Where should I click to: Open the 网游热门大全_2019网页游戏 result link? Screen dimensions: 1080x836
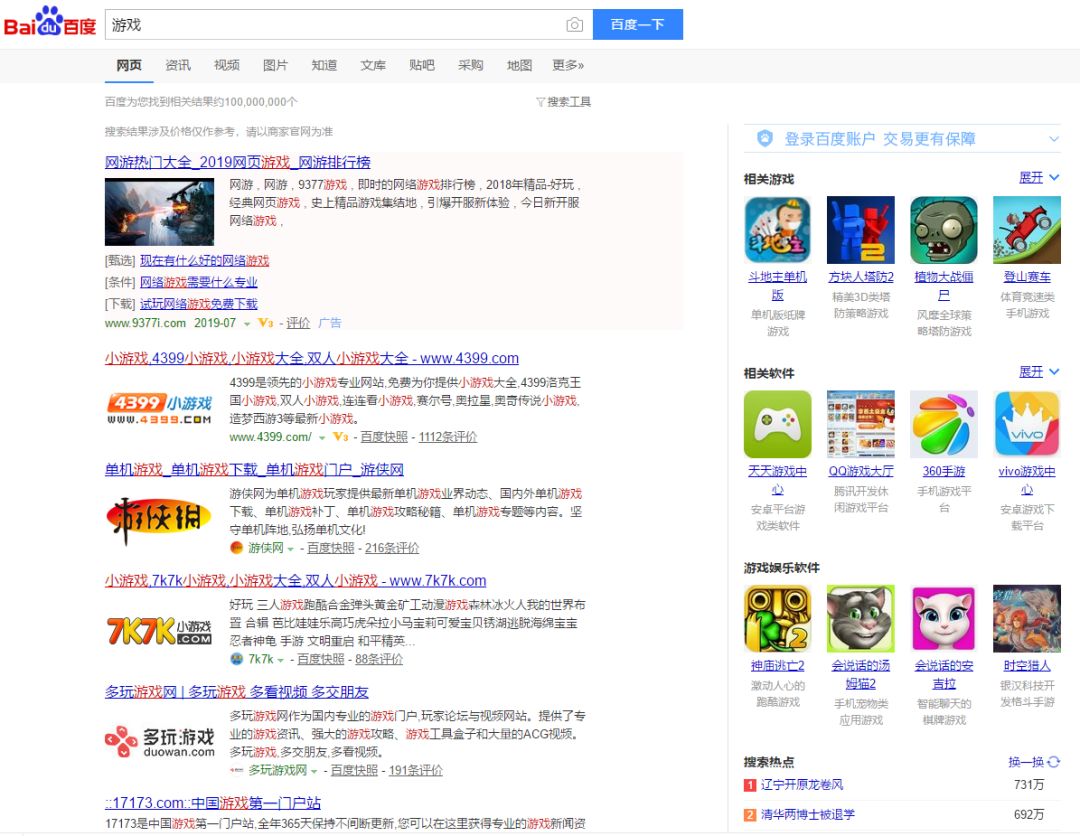pyautogui.click(x=238, y=162)
